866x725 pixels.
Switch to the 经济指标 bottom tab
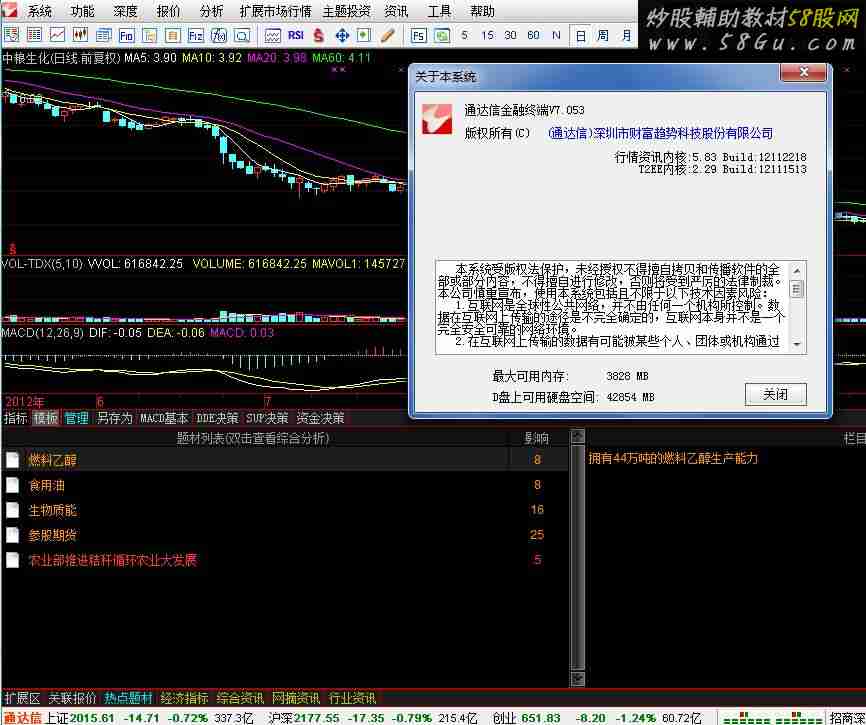coord(184,698)
